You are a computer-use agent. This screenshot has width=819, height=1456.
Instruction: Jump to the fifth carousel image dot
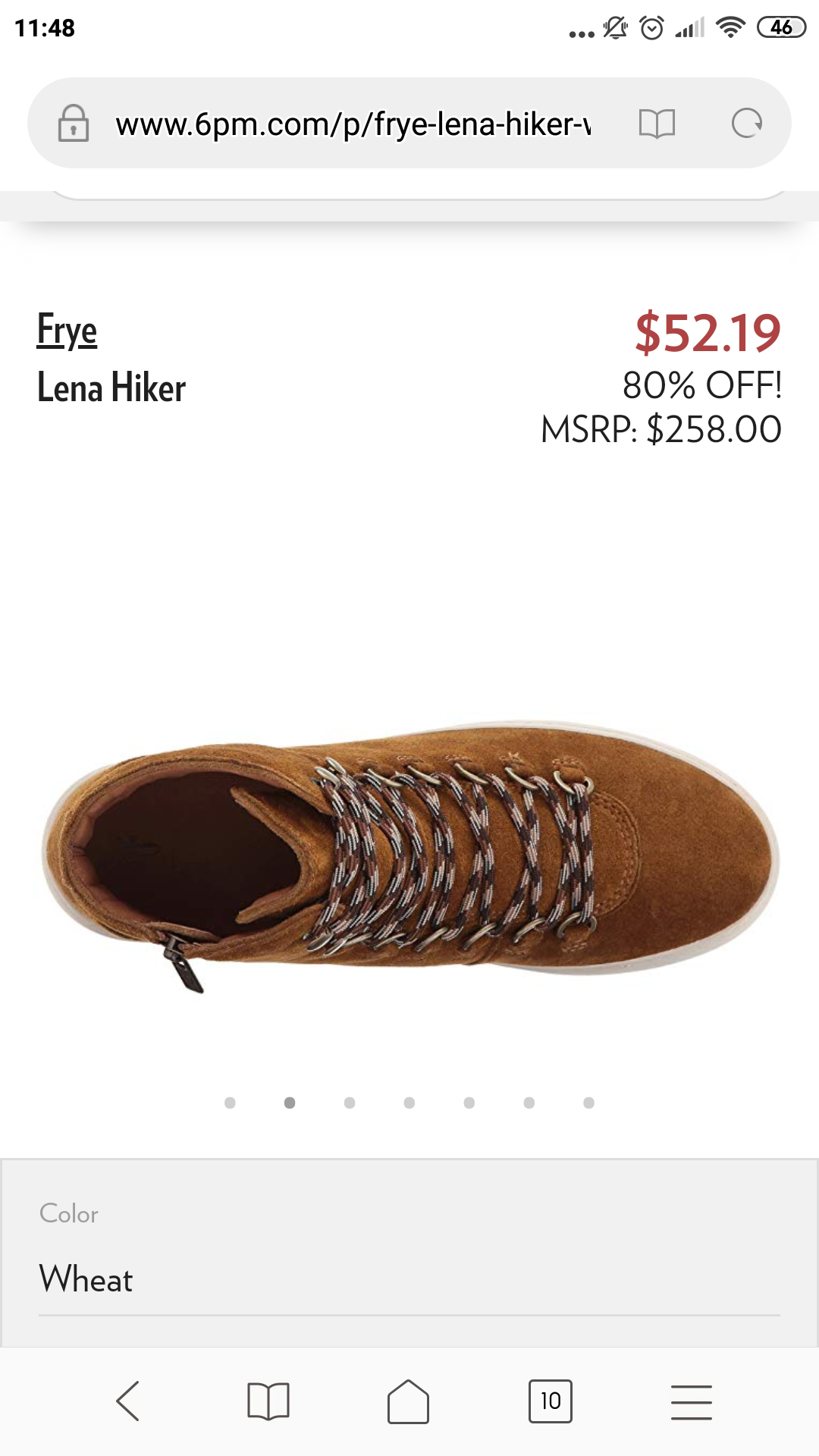[469, 1103]
